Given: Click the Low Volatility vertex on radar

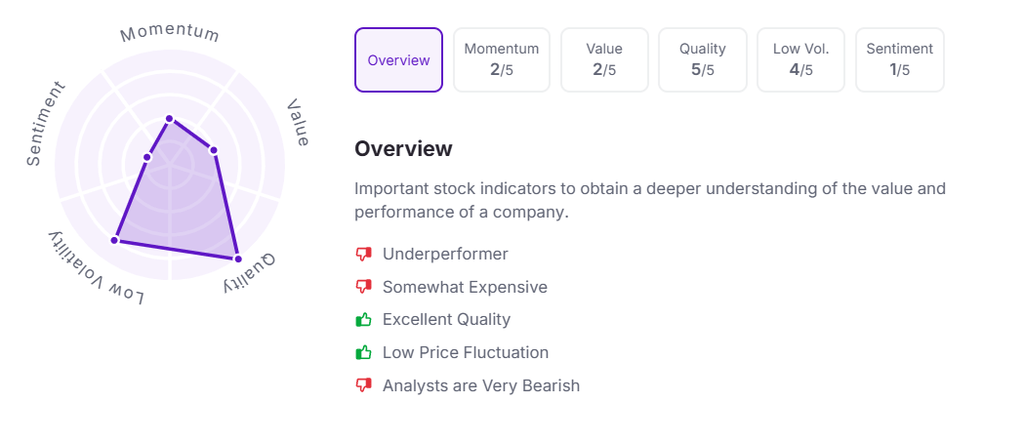Looking at the screenshot, I should point(115,240).
